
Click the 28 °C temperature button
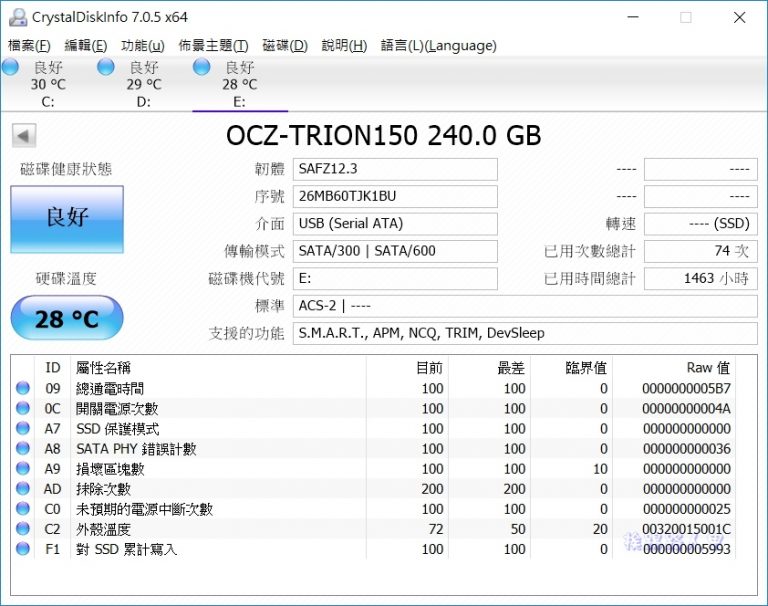[x=67, y=319]
